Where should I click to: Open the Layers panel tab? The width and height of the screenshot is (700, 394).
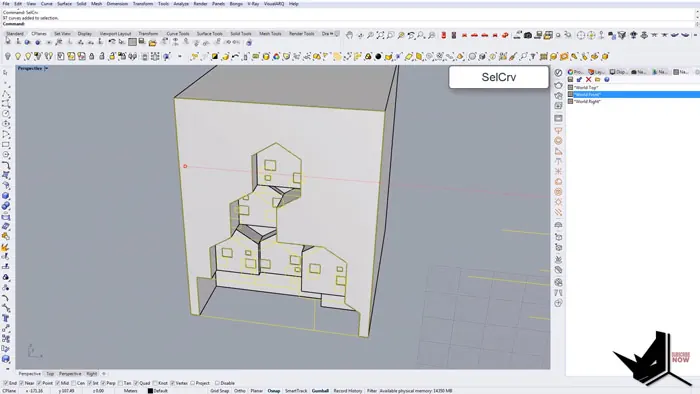coord(596,72)
